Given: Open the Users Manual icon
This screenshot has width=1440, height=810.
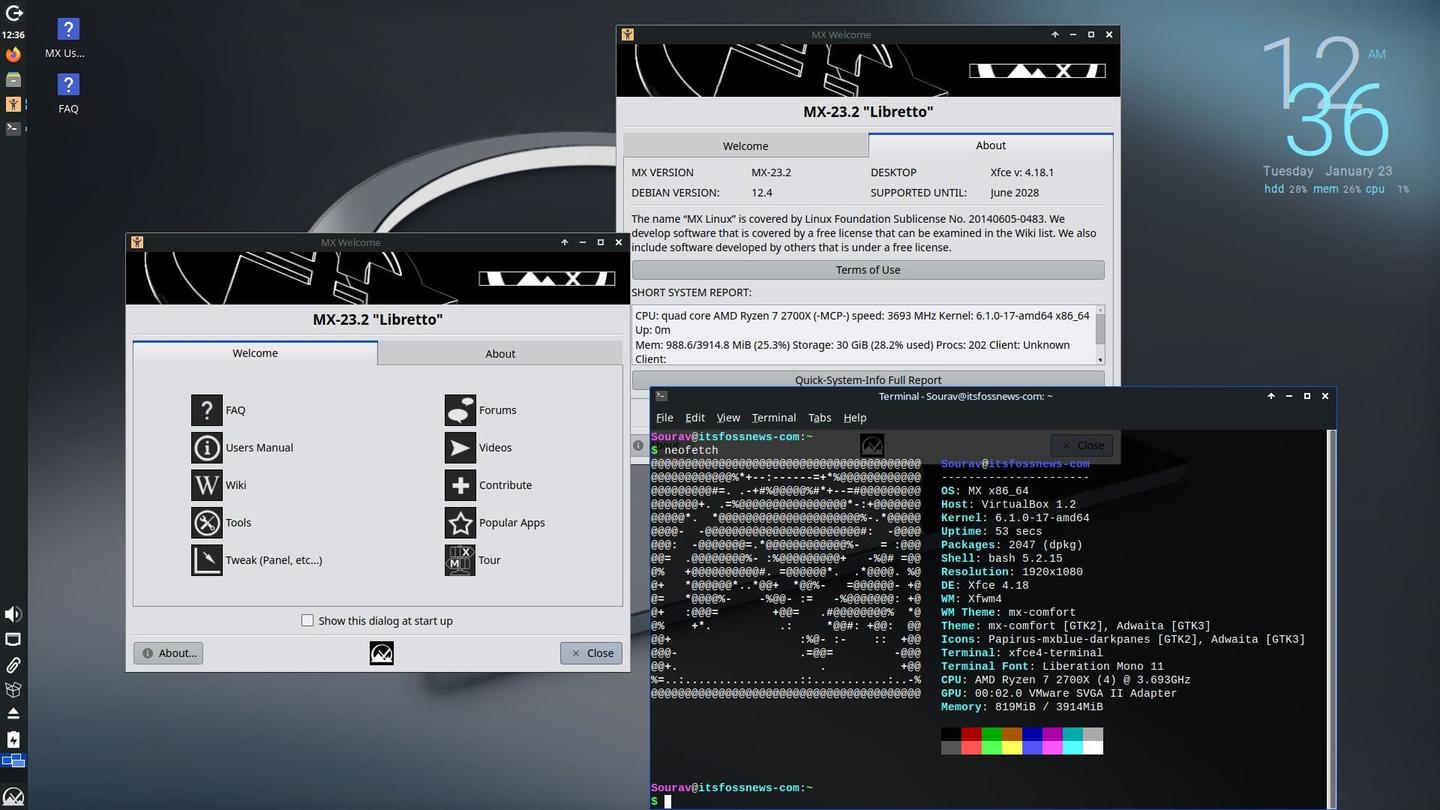Looking at the screenshot, I should tap(207, 447).
